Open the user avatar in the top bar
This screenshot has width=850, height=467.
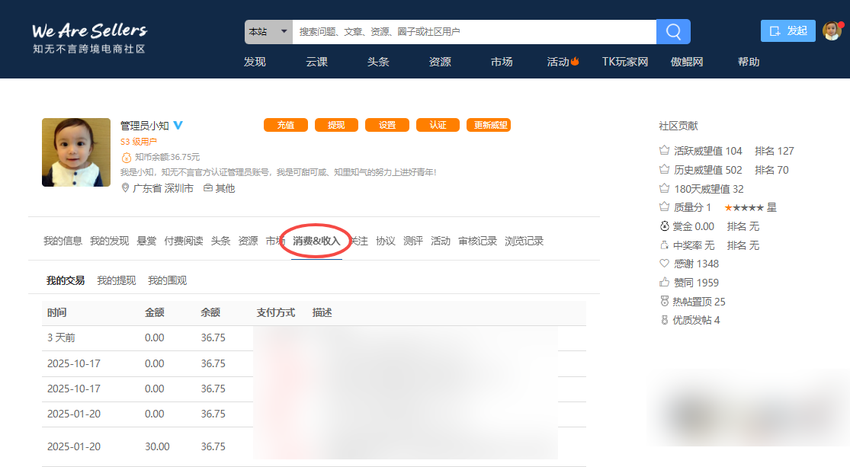click(x=831, y=31)
